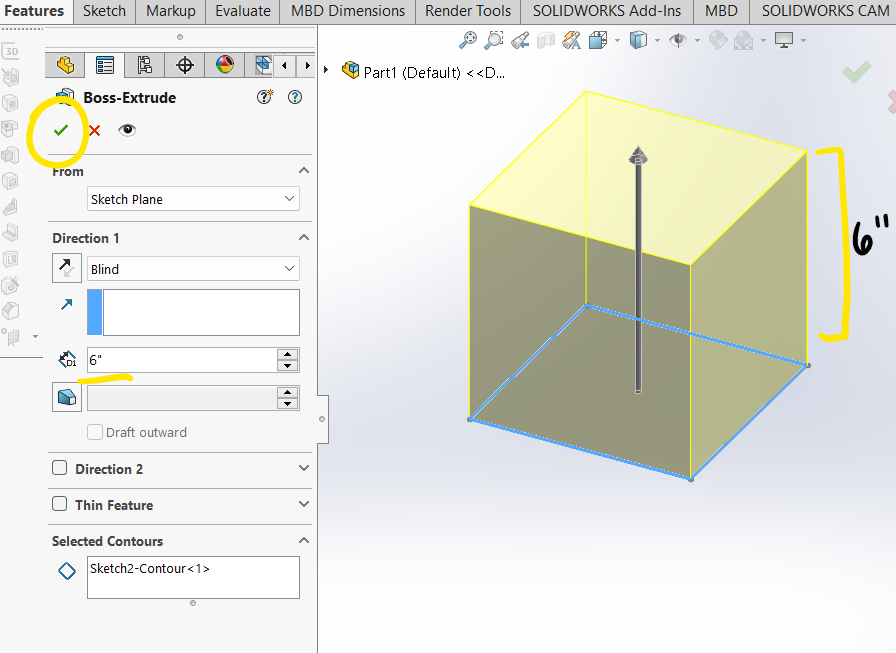Screen dimensions: 896x653
Task: Open Hide/Show Items dropdown arrow
Action: [697, 41]
